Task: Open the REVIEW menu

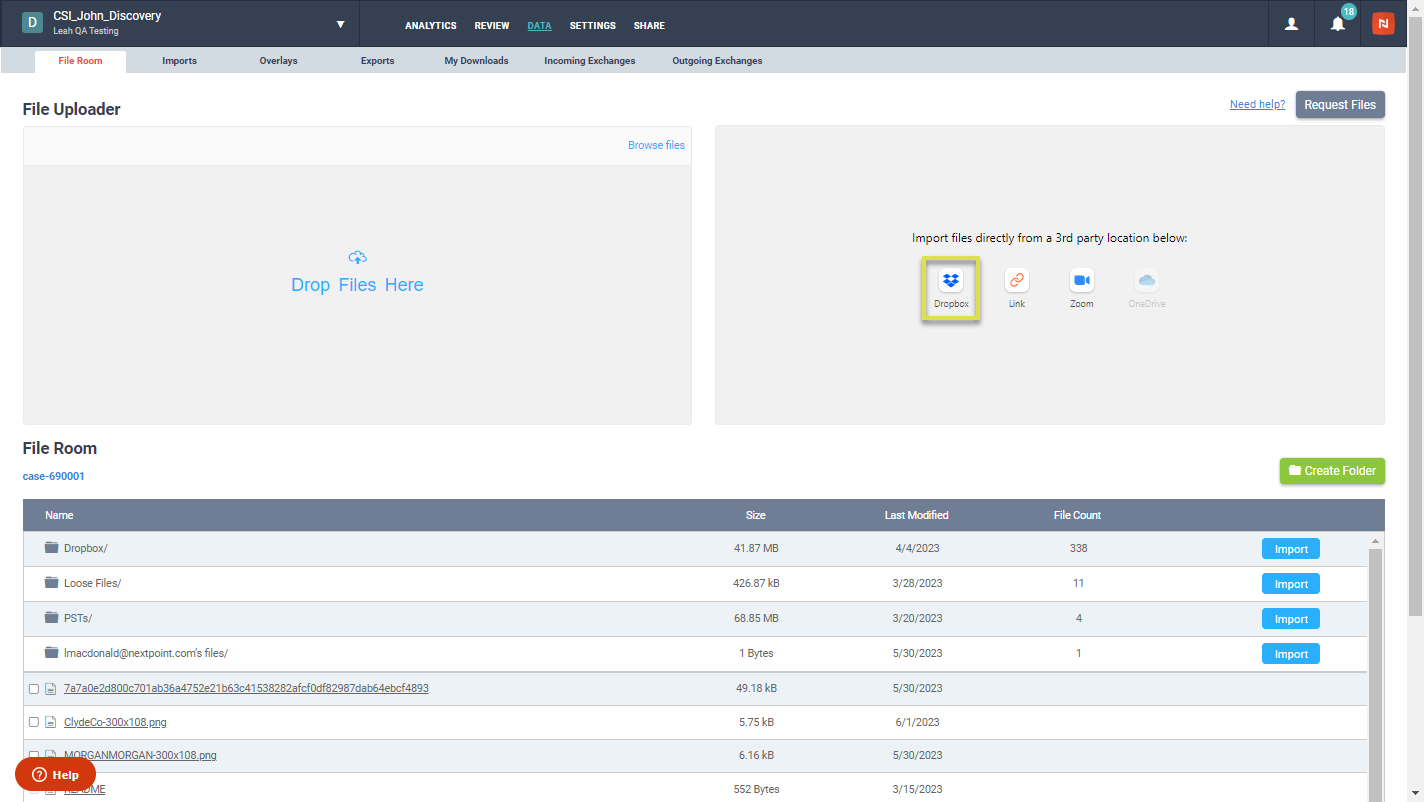Action: (492, 26)
